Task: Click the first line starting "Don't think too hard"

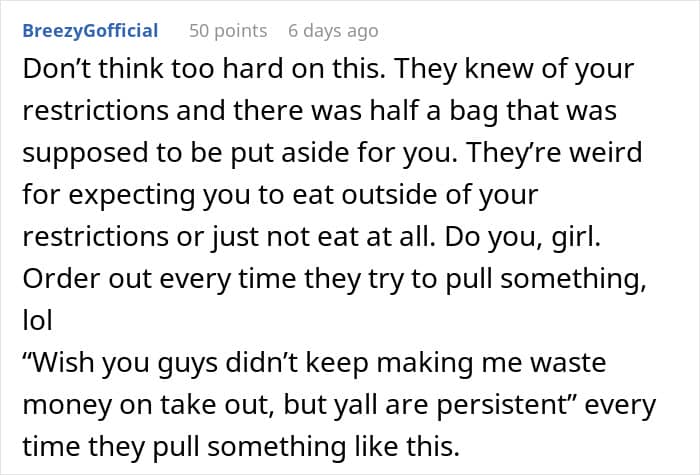Action: (328, 69)
